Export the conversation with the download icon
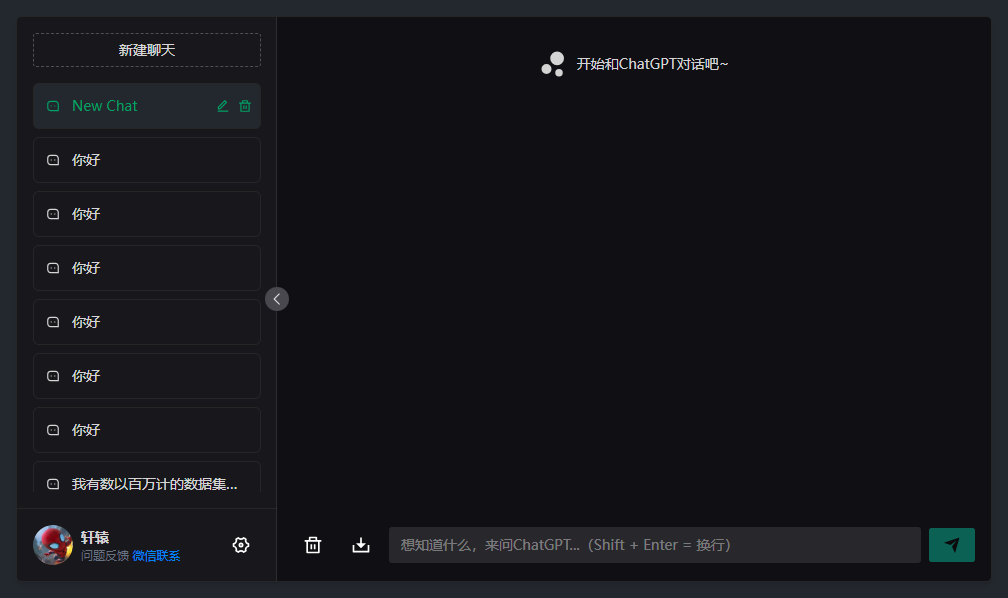This screenshot has height=598, width=1008. click(x=361, y=545)
